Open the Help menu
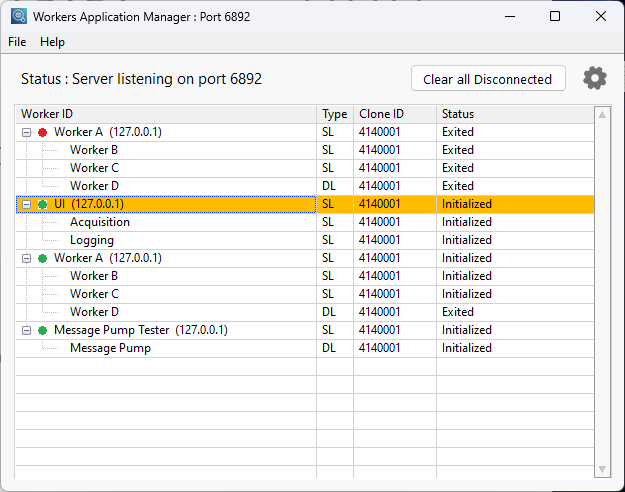This screenshot has height=492, width=625. 52,42
